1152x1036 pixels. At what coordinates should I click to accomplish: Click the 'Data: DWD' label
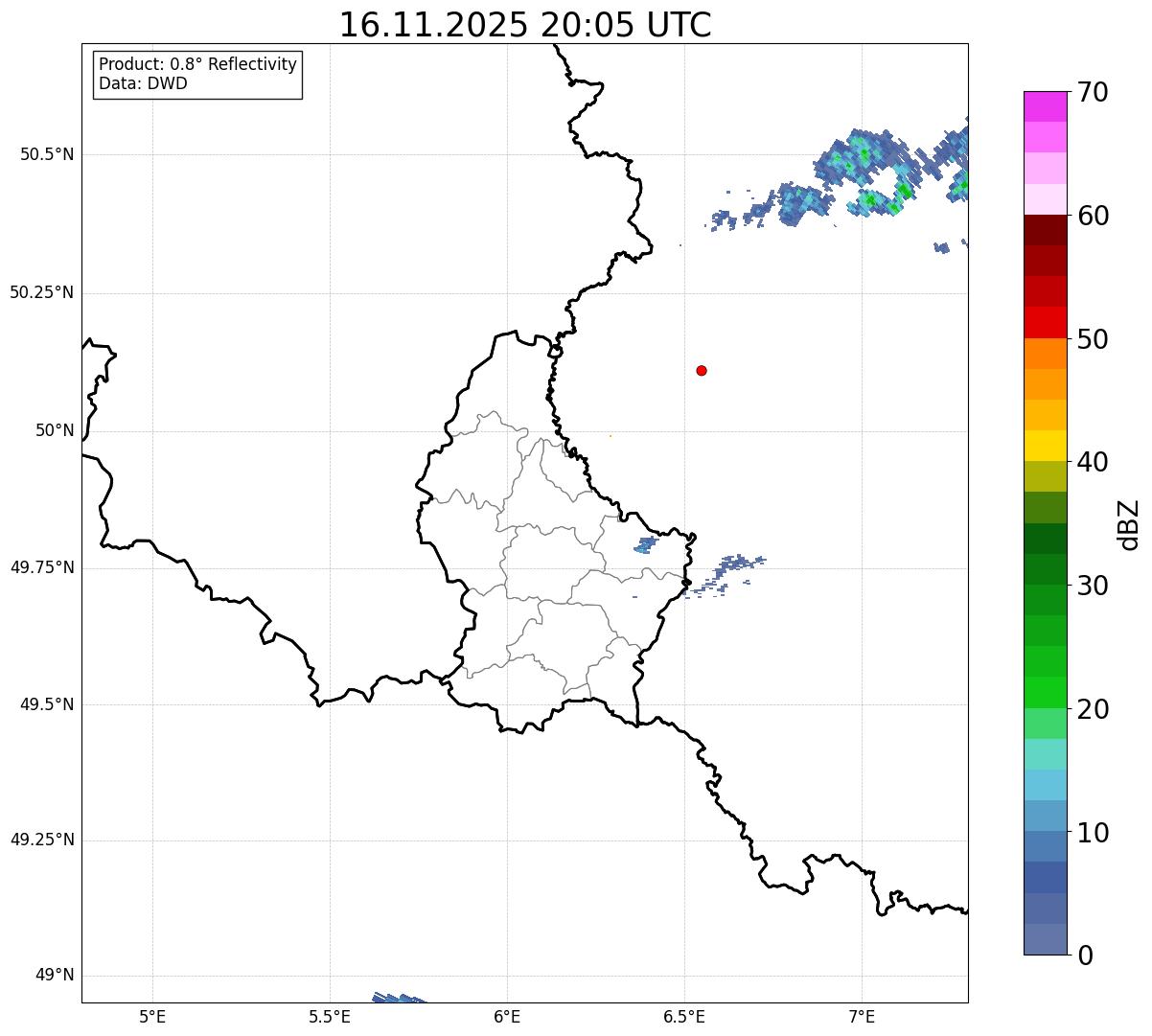pyautogui.click(x=144, y=83)
